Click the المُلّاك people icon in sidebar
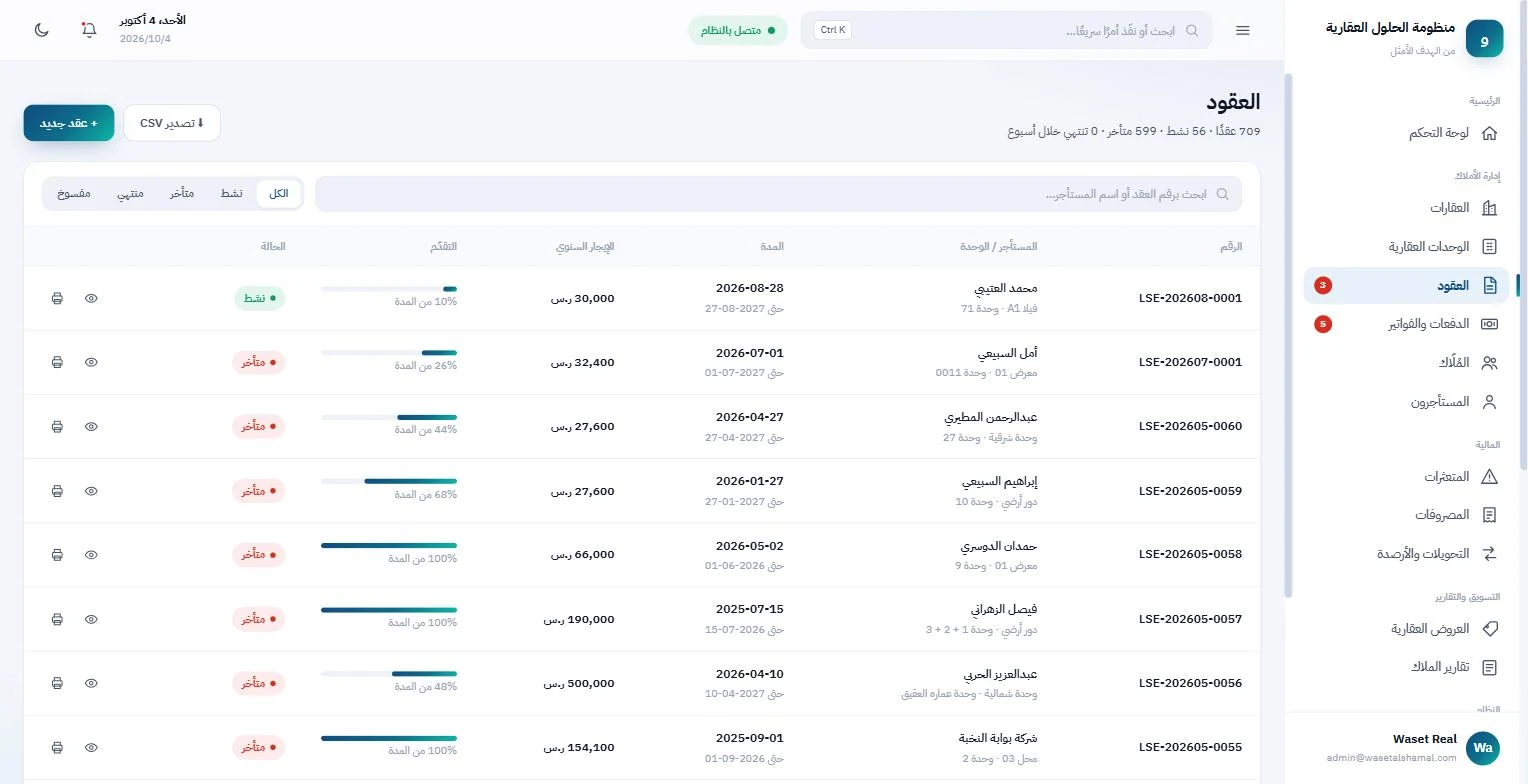1528x784 pixels. click(1489, 363)
